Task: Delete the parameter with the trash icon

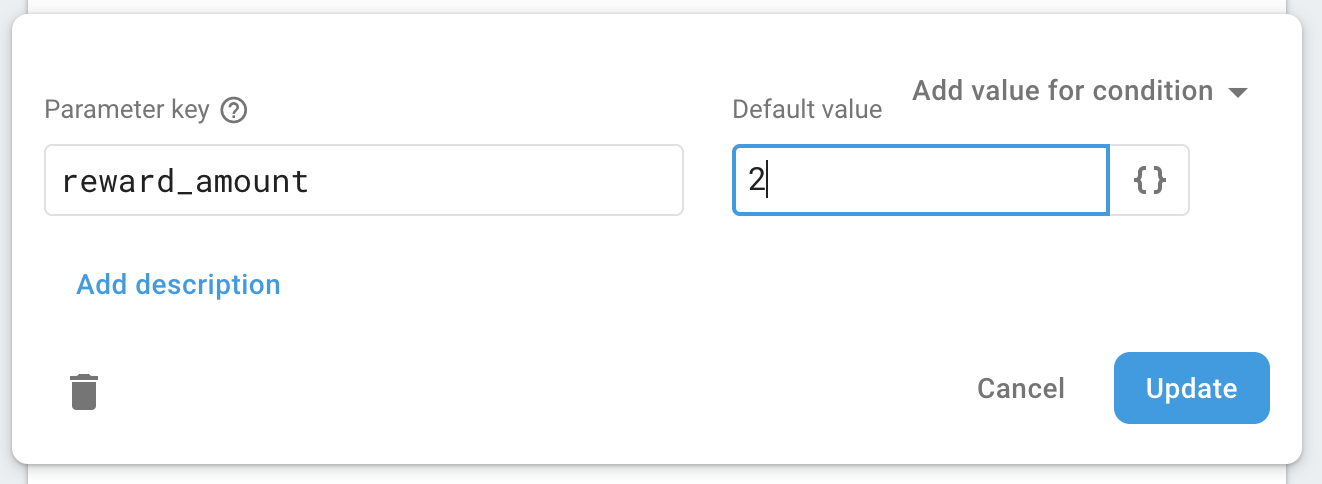Action: click(84, 391)
